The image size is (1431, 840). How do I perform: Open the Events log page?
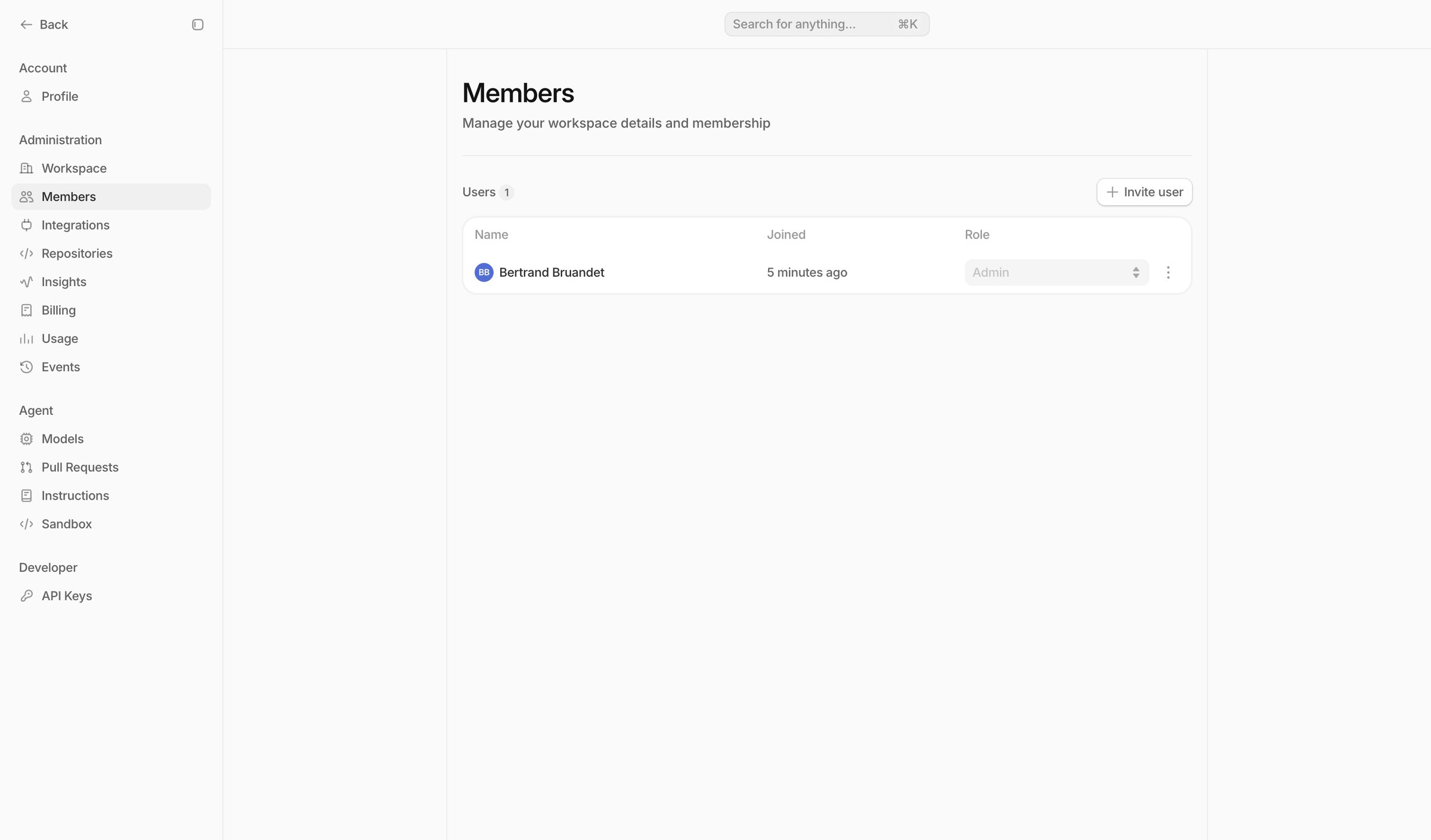[111, 367]
